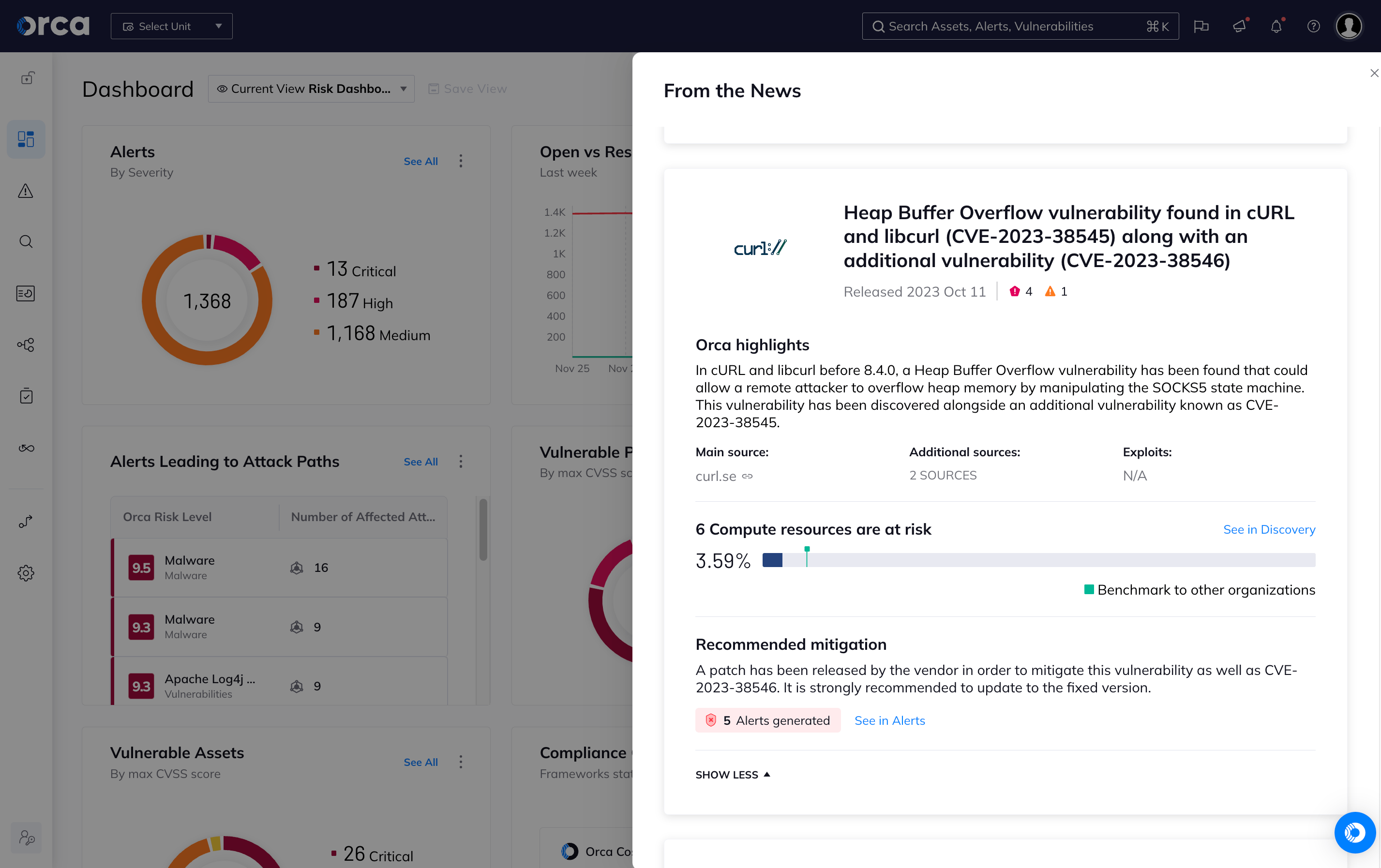This screenshot has height=868, width=1381.
Task: Open the user profile avatar
Action: [x=1349, y=27]
